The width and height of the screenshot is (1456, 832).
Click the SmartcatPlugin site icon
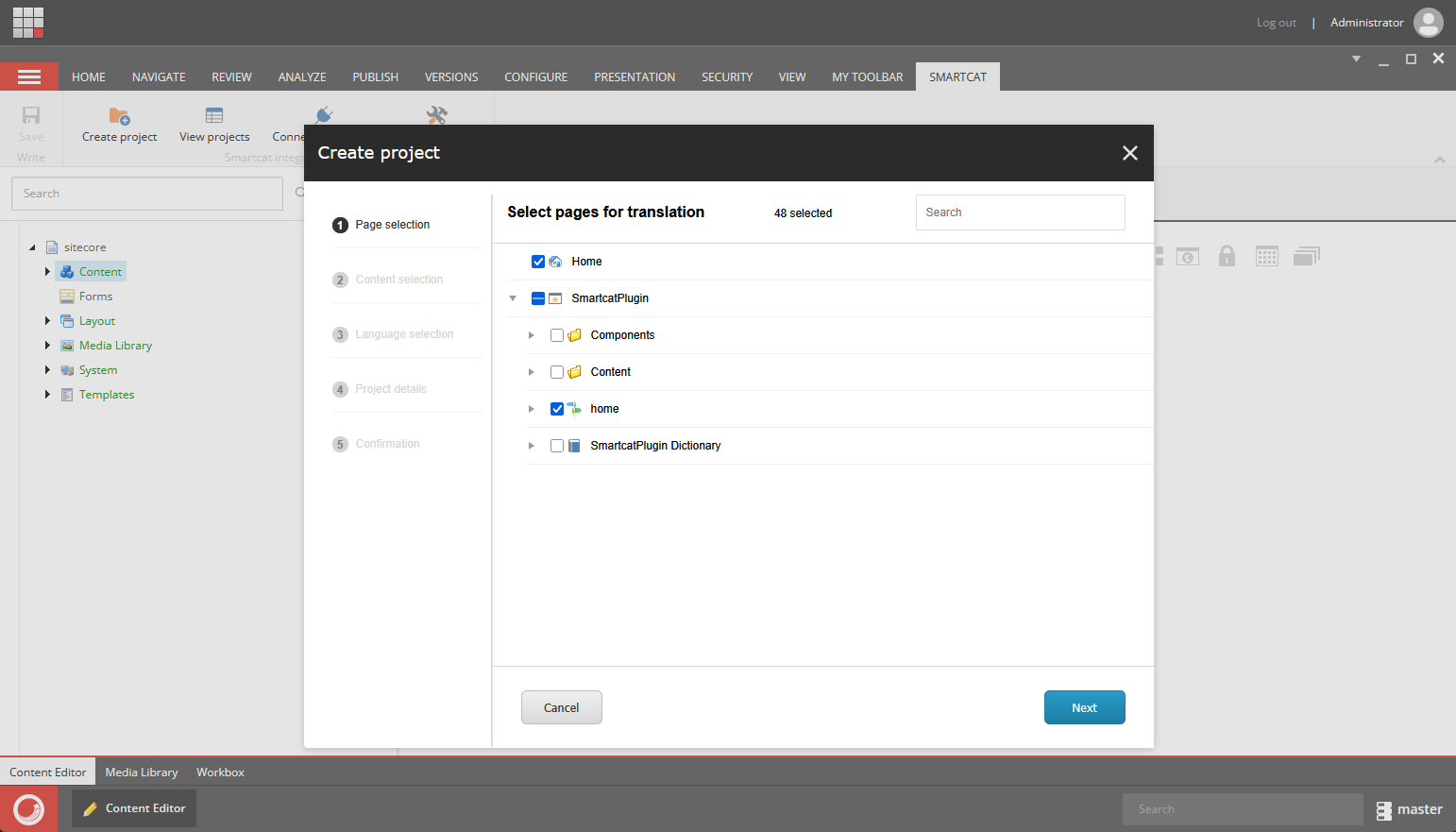555,298
